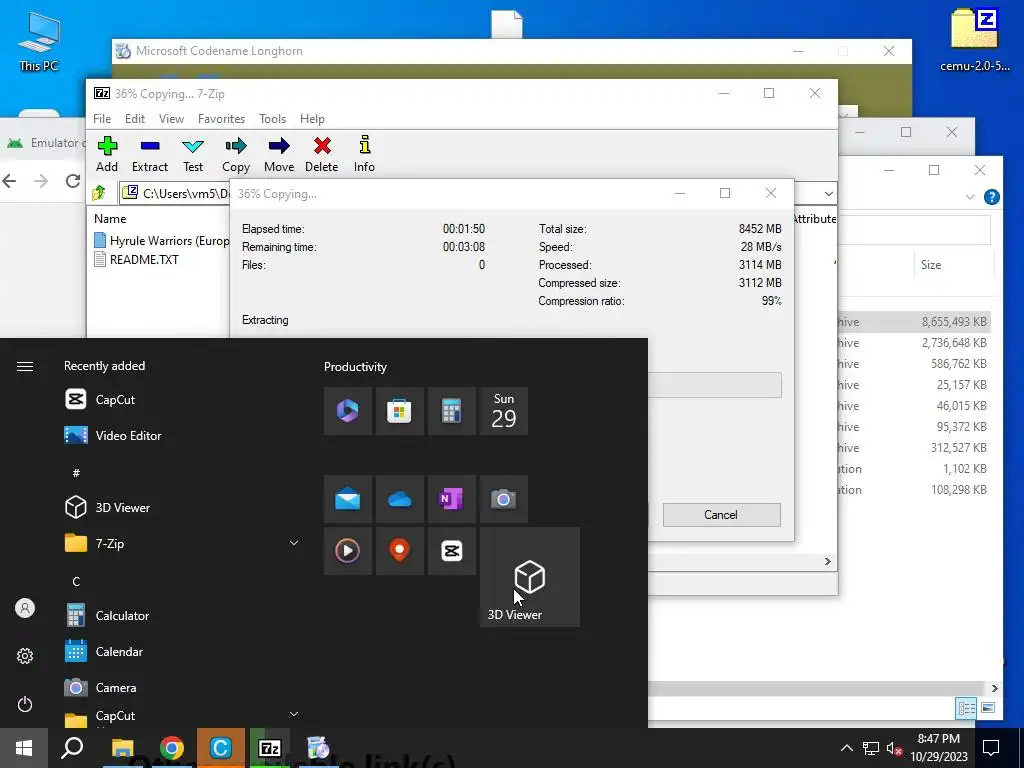Open the cemu-2.0-5 desktop folder
Screen dimensions: 1024x768
point(974,39)
